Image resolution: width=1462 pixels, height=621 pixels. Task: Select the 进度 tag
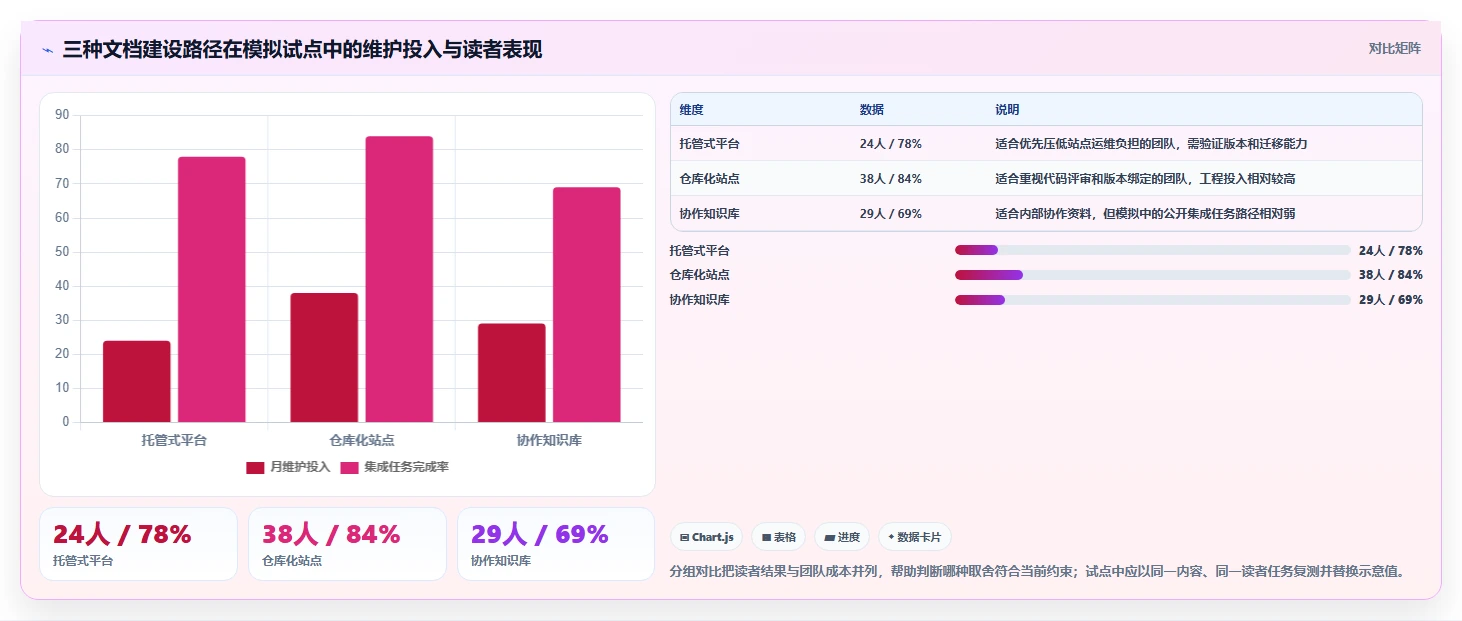[x=842, y=537]
